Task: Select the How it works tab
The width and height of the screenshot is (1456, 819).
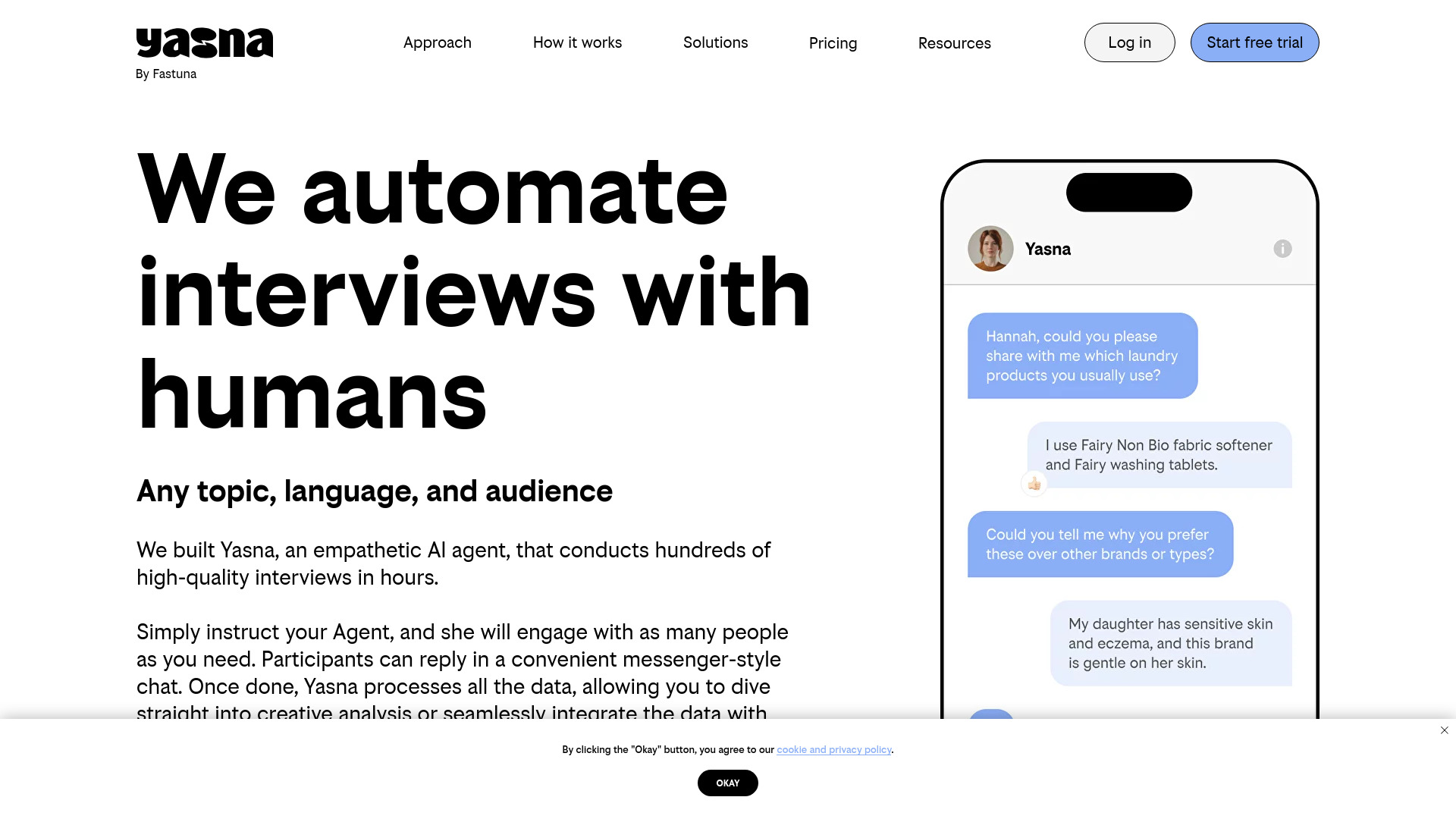Action: [577, 42]
